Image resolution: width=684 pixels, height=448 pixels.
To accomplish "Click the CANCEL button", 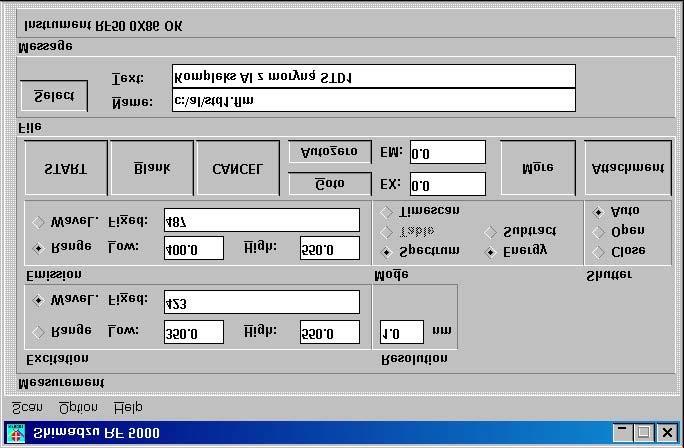I will pos(238,168).
